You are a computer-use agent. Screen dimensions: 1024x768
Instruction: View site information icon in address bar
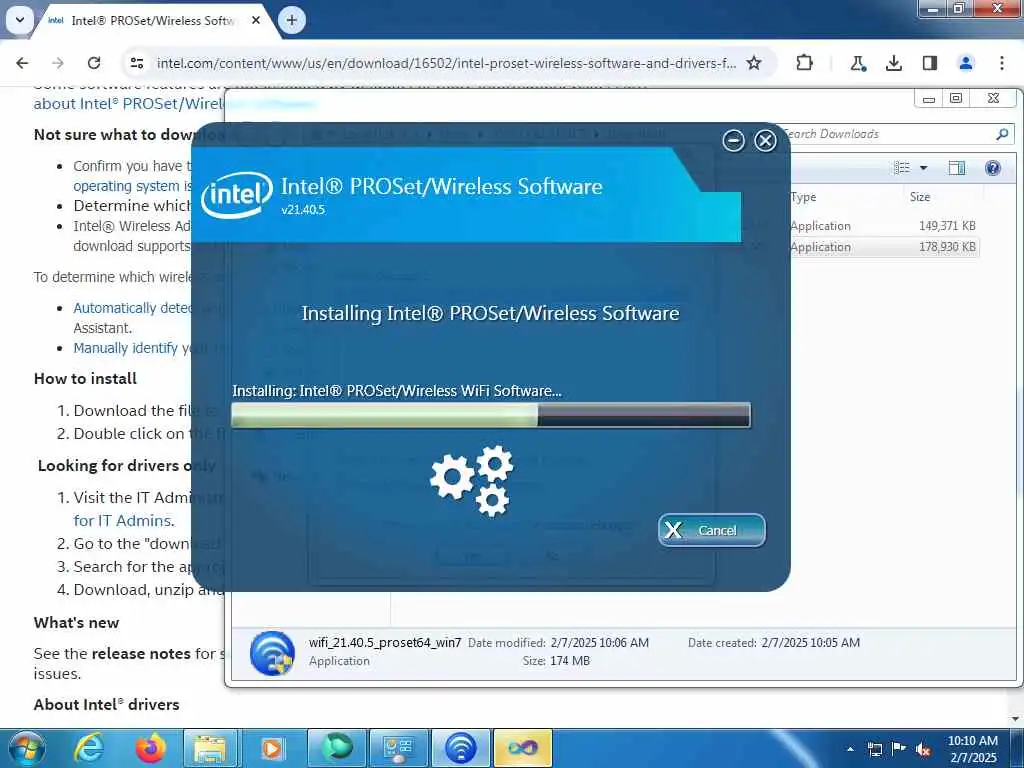coord(136,63)
